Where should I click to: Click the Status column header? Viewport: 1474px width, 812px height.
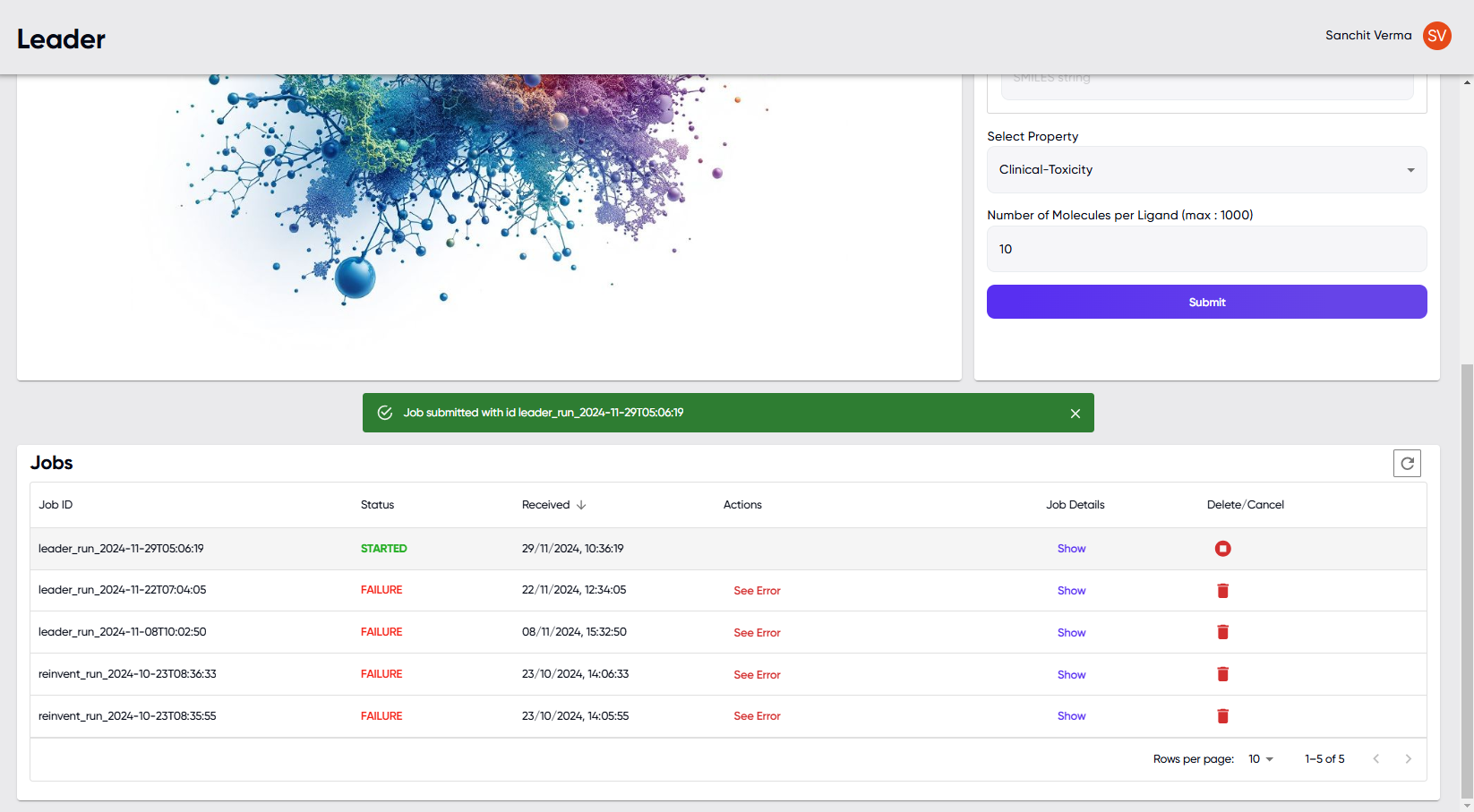pyautogui.click(x=377, y=505)
